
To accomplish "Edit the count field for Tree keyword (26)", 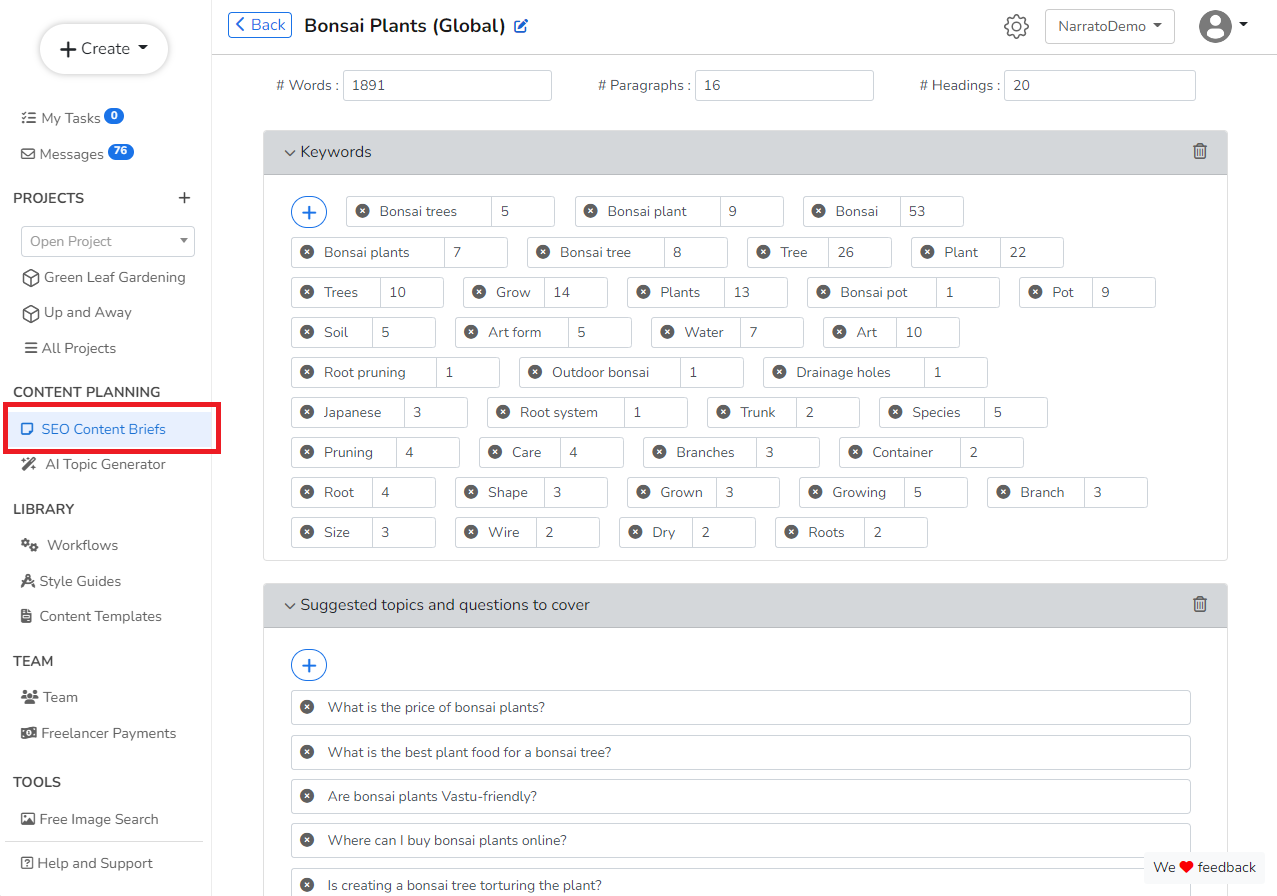I will click(x=860, y=252).
